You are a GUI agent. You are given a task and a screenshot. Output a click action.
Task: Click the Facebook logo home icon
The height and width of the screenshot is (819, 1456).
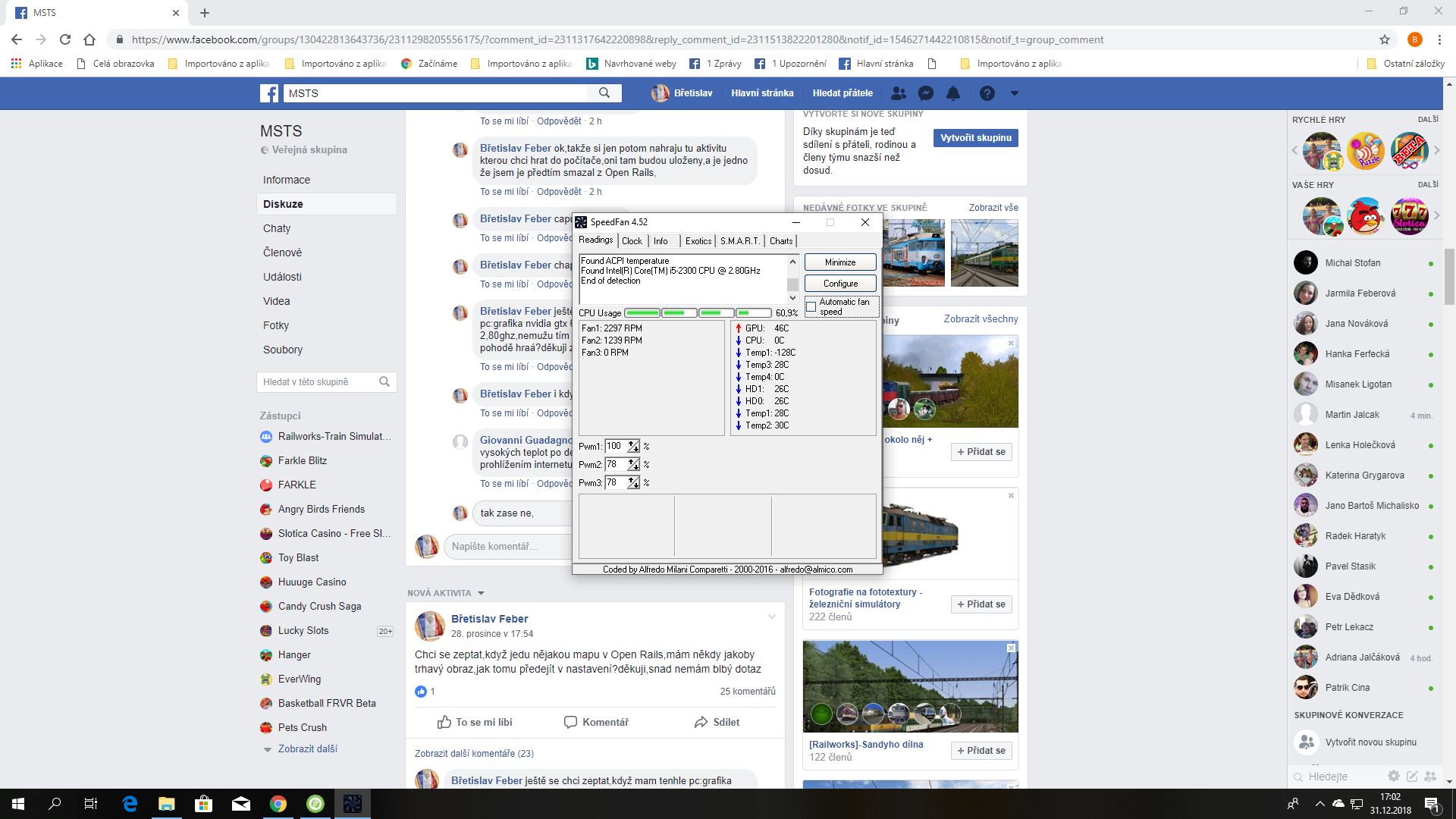click(x=269, y=93)
